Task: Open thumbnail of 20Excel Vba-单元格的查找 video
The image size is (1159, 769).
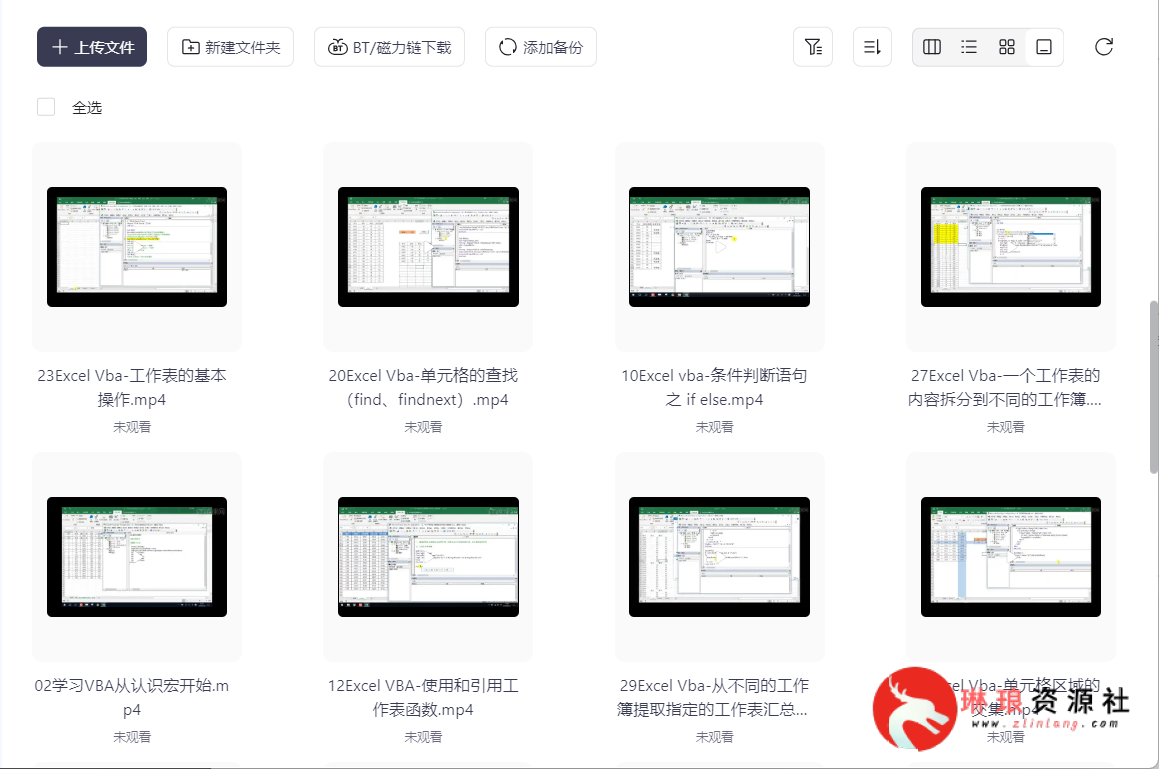Action: (428, 247)
